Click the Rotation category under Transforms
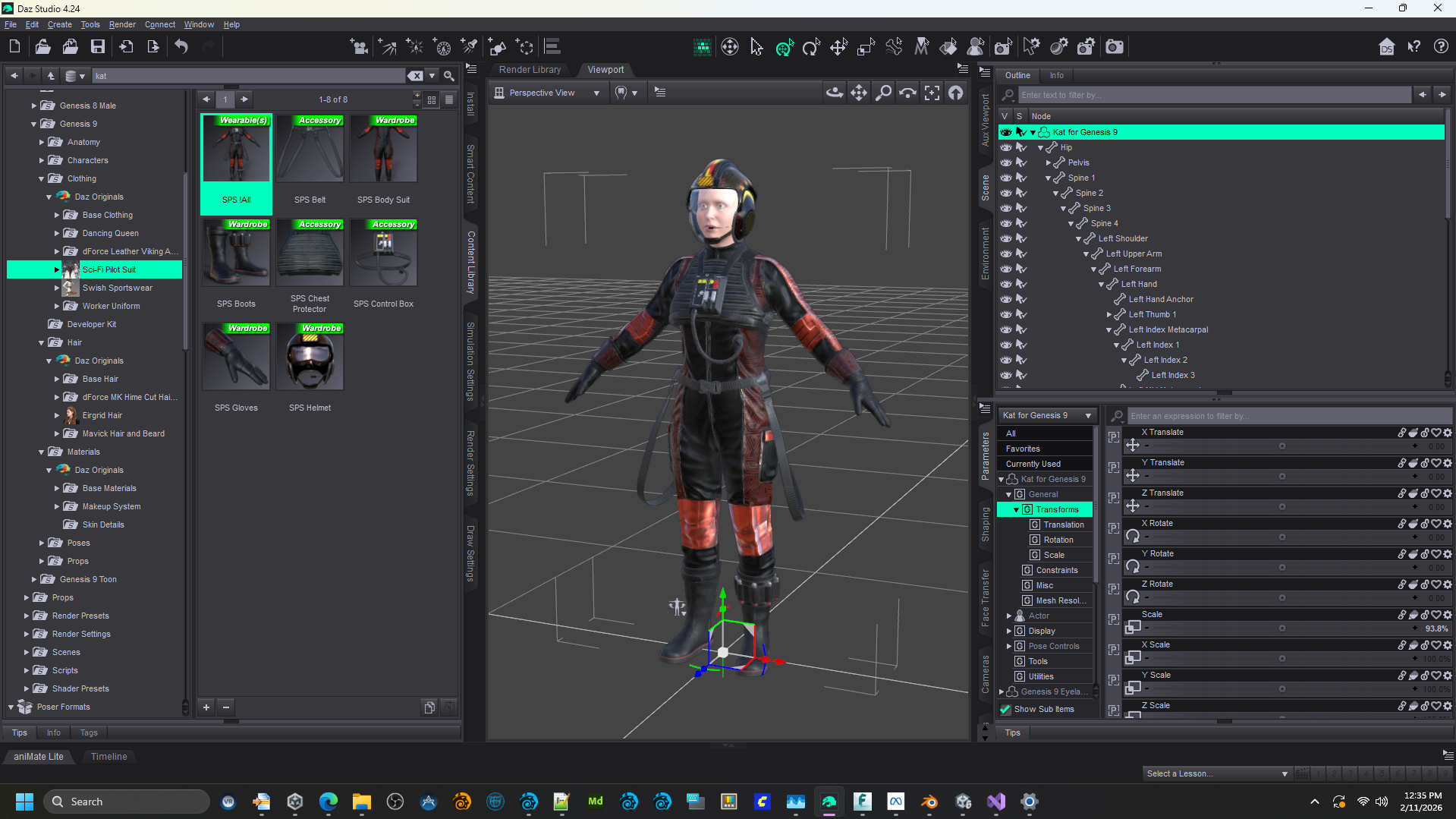The width and height of the screenshot is (1456, 819). (x=1059, y=539)
